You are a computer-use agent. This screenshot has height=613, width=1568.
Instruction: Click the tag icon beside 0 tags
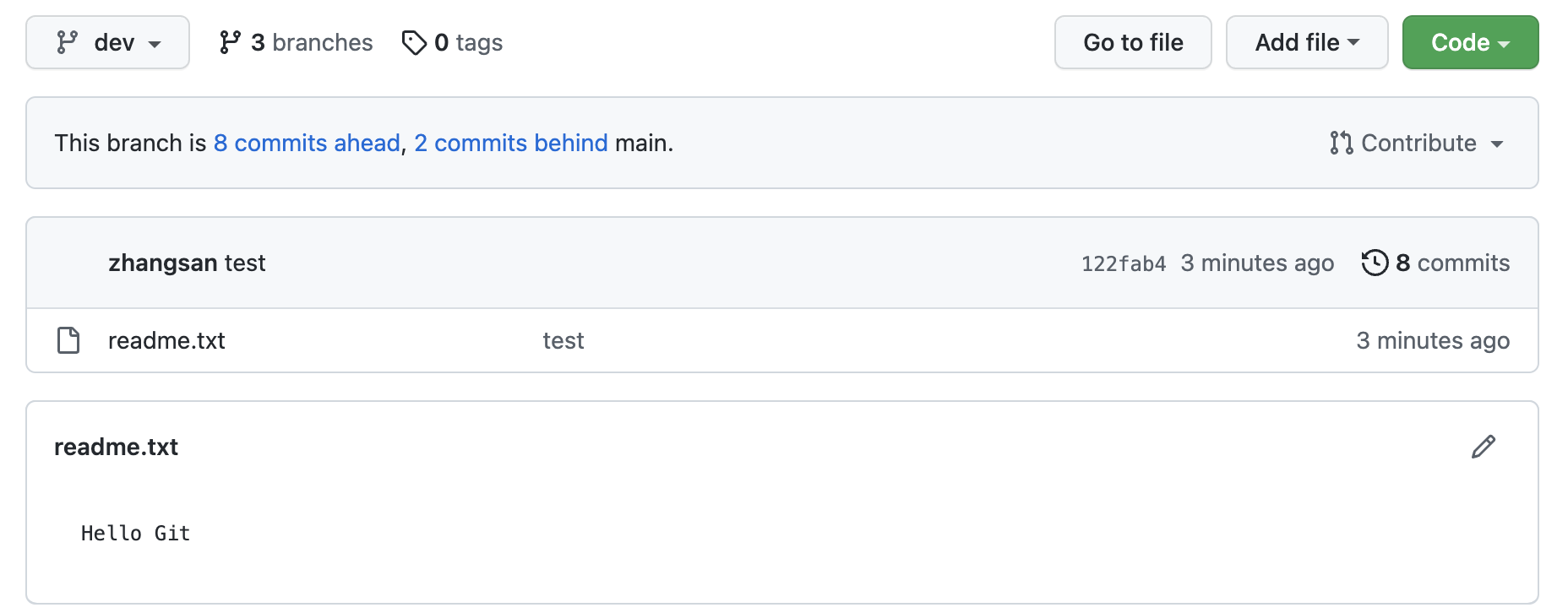(x=414, y=42)
